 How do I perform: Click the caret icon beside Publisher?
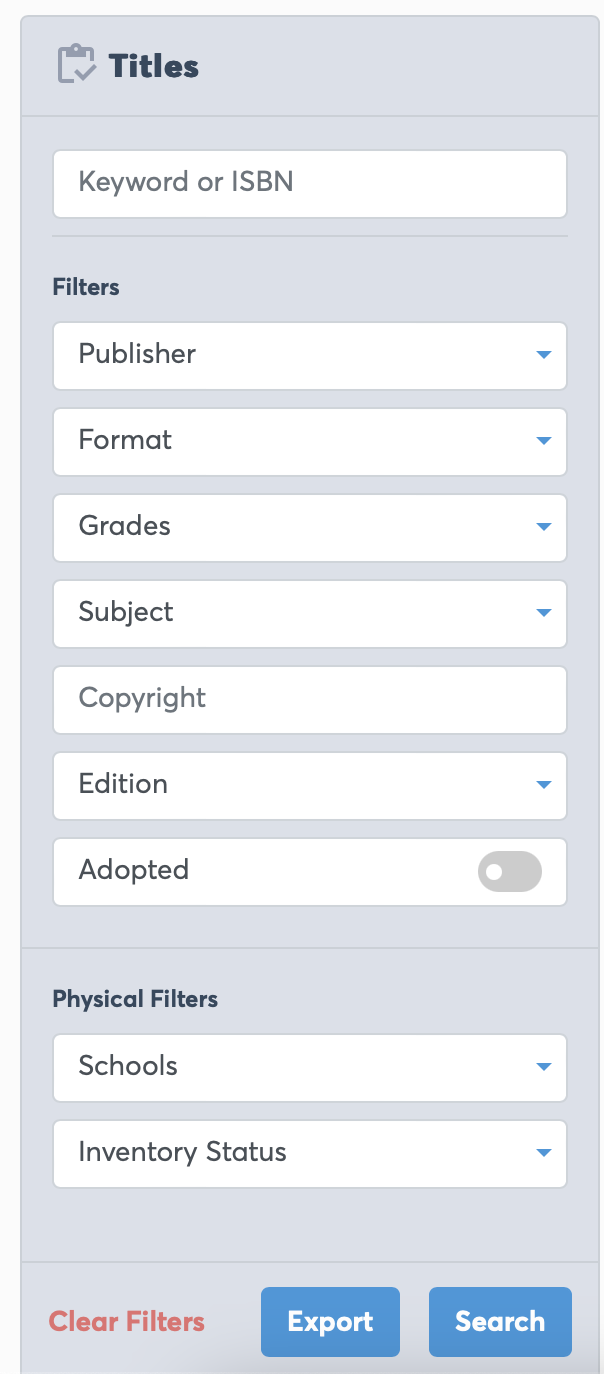[544, 355]
